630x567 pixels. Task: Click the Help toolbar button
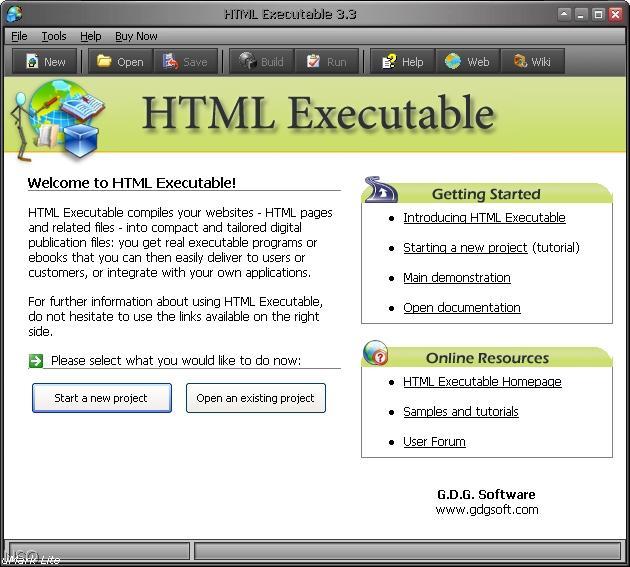(403, 62)
